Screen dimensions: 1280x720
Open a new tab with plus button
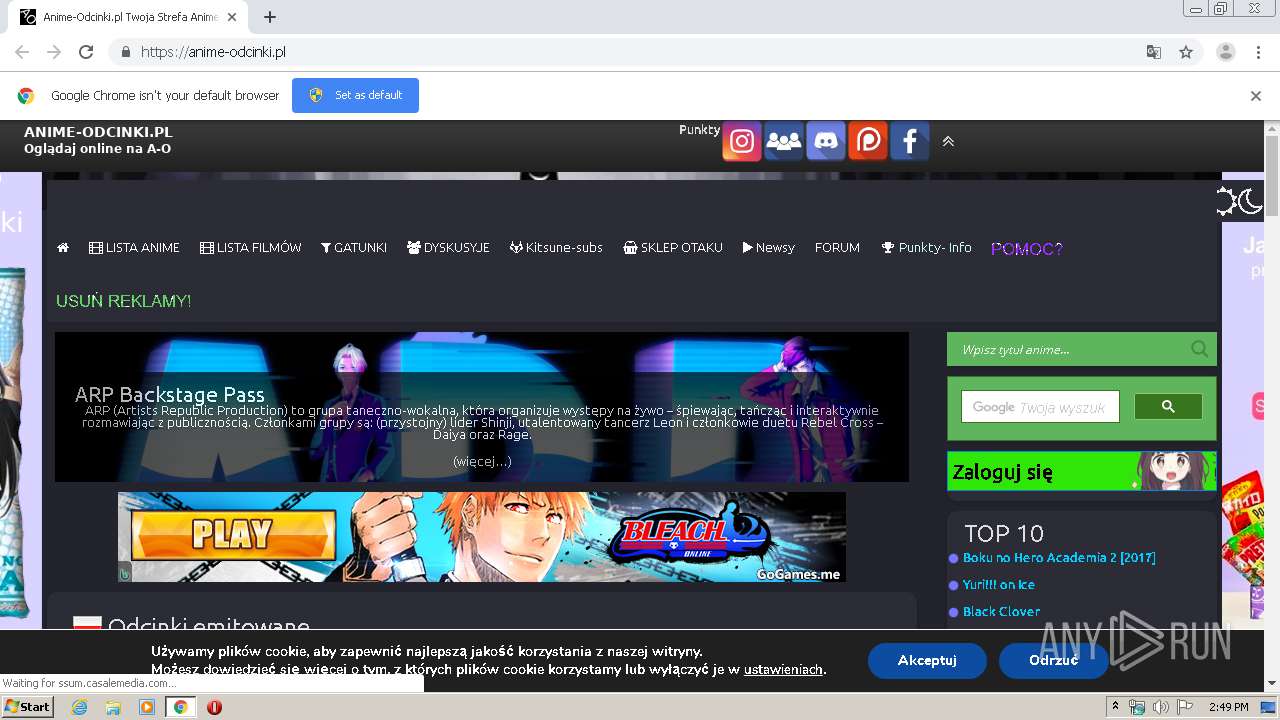[270, 17]
